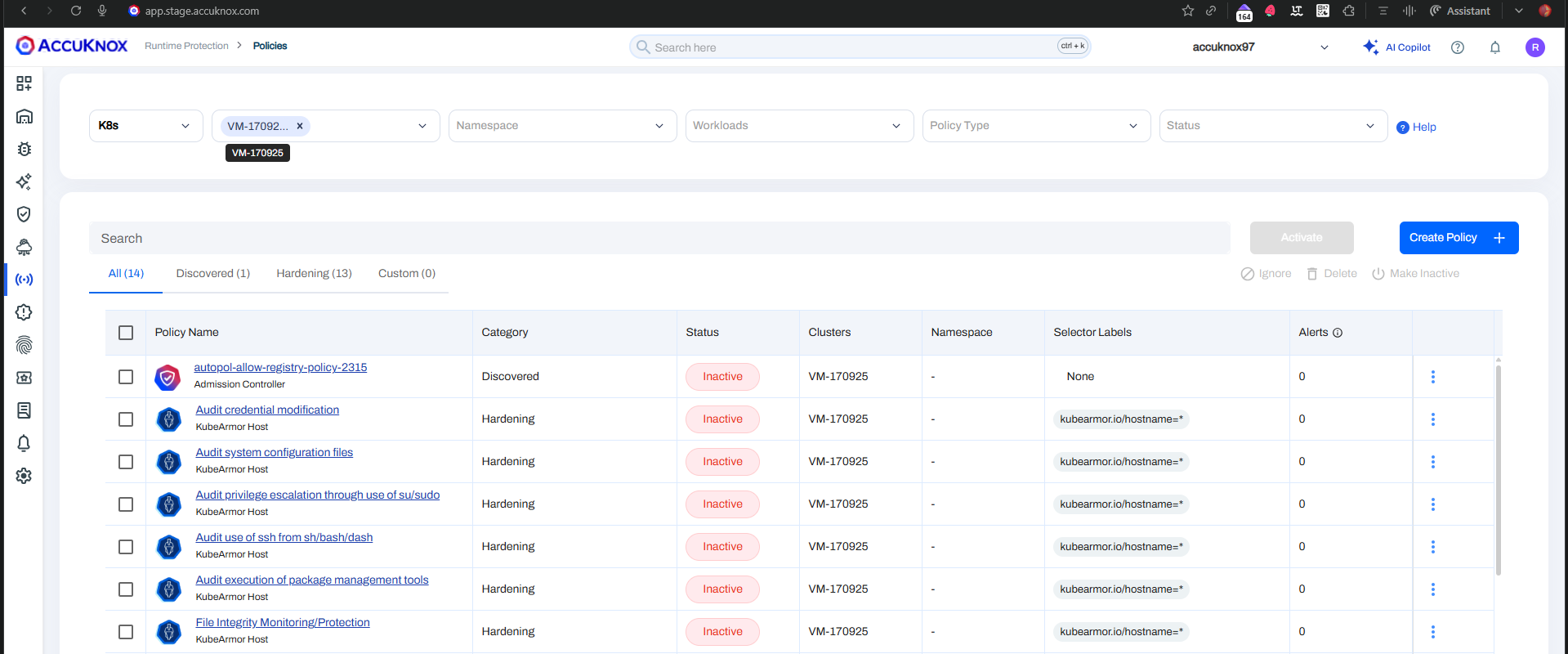Click the notification bell in top bar
The image size is (1568, 654).
[1494, 47]
